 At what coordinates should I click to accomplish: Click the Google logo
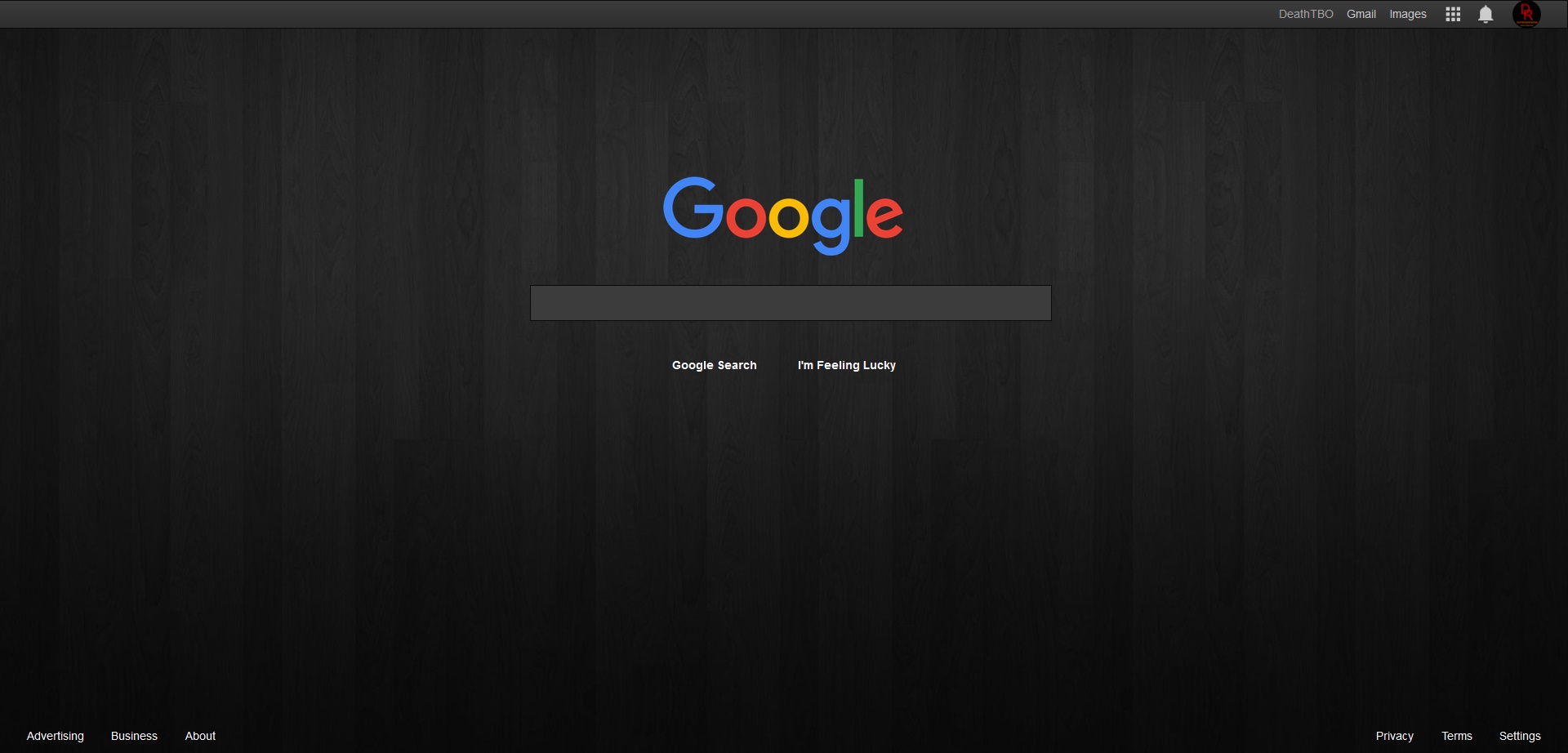784,215
